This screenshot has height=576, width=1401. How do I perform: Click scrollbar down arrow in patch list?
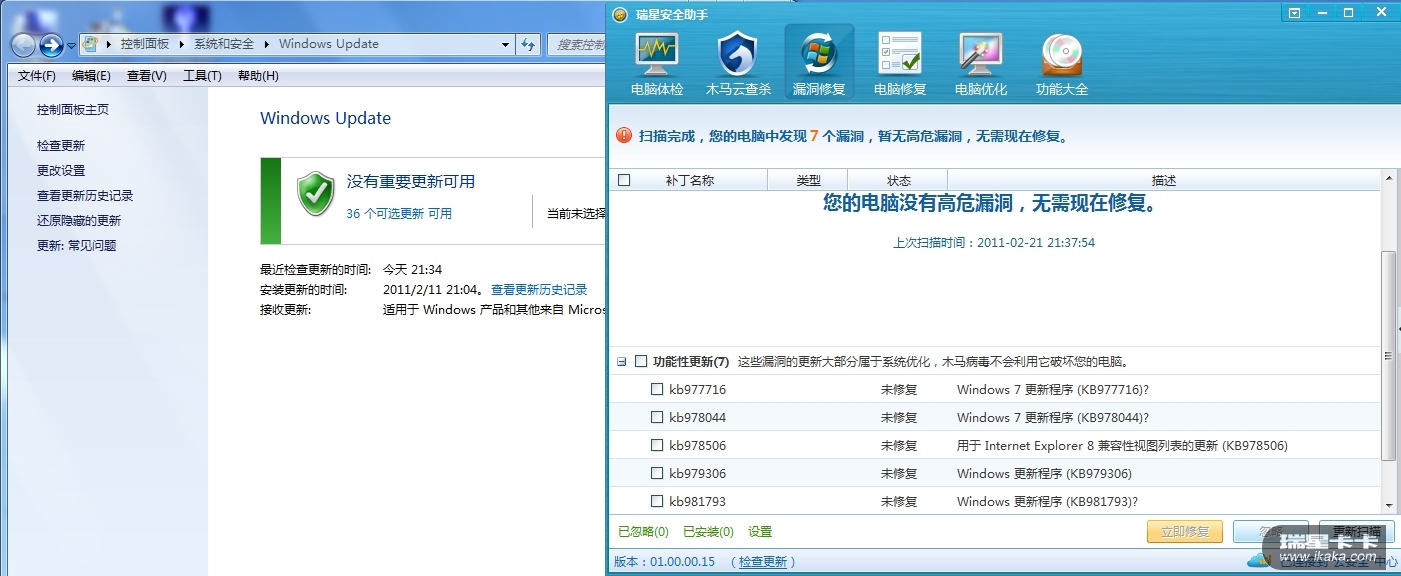(1388, 506)
